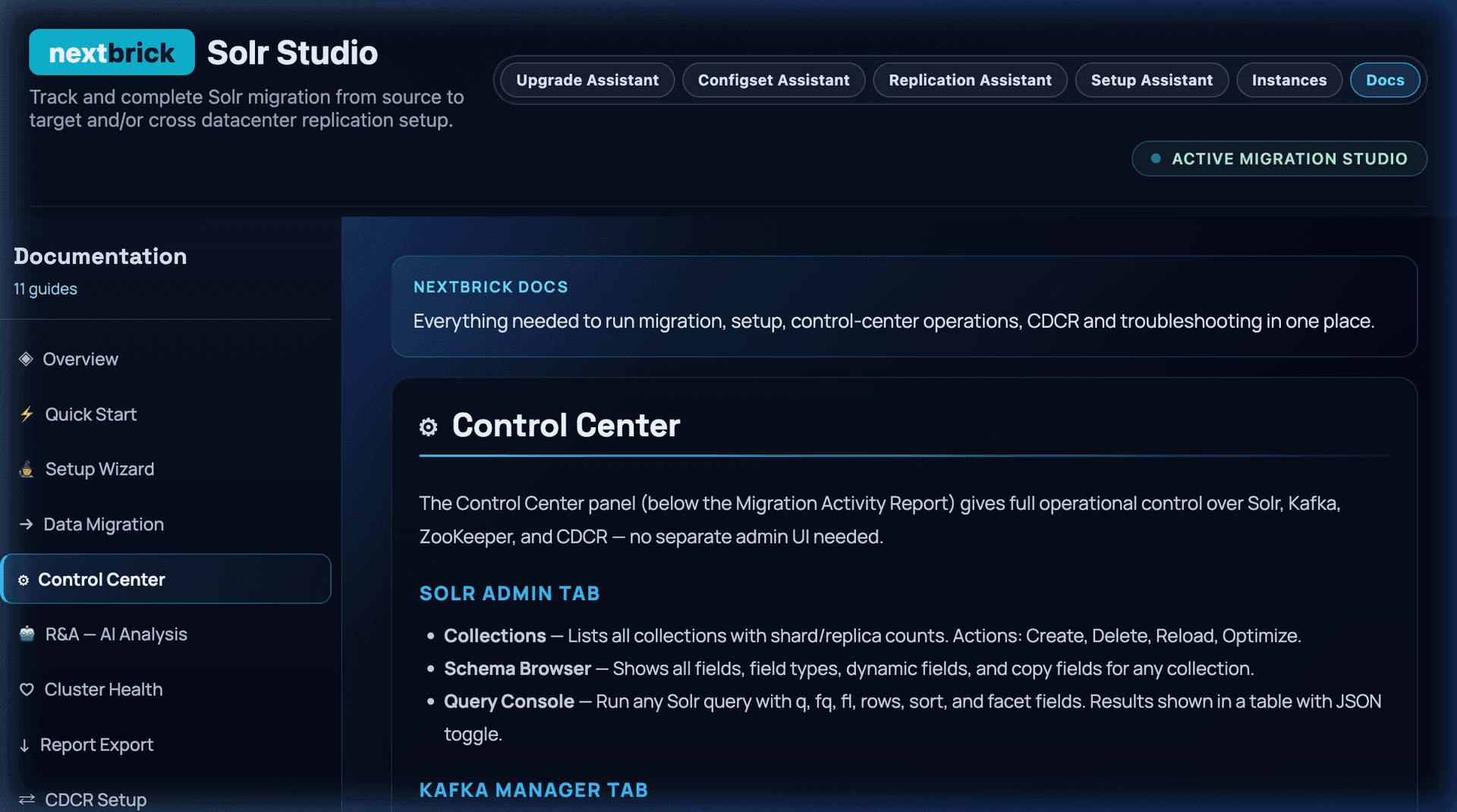Click the Report Export down-arrow icon

[24, 745]
